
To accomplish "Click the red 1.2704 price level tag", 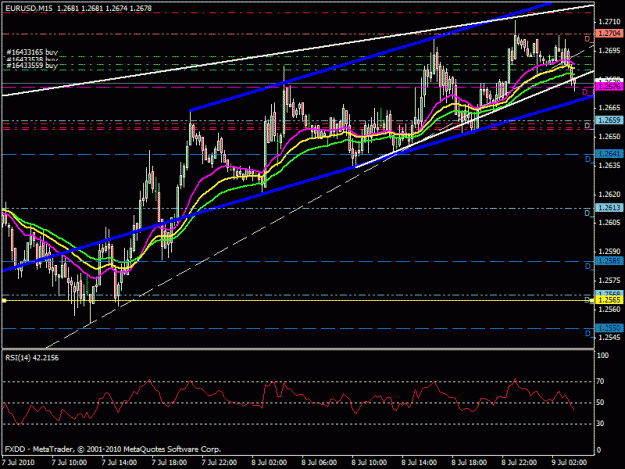I will pyautogui.click(x=609, y=33).
